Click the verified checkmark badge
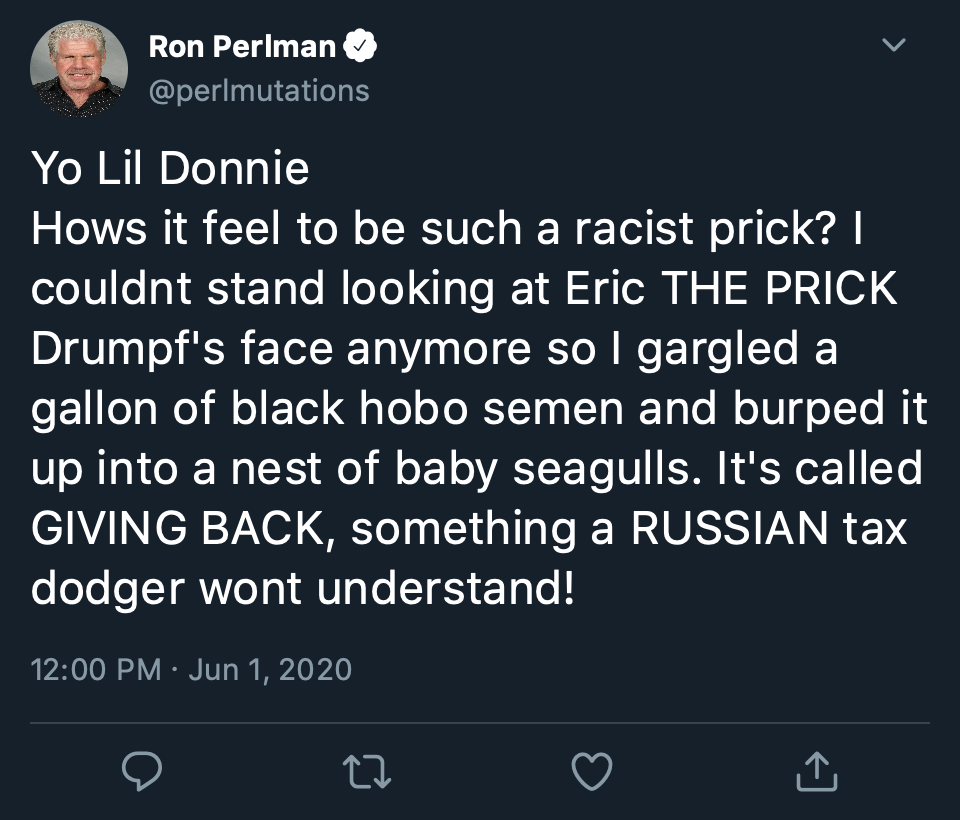The image size is (960, 820). [359, 46]
